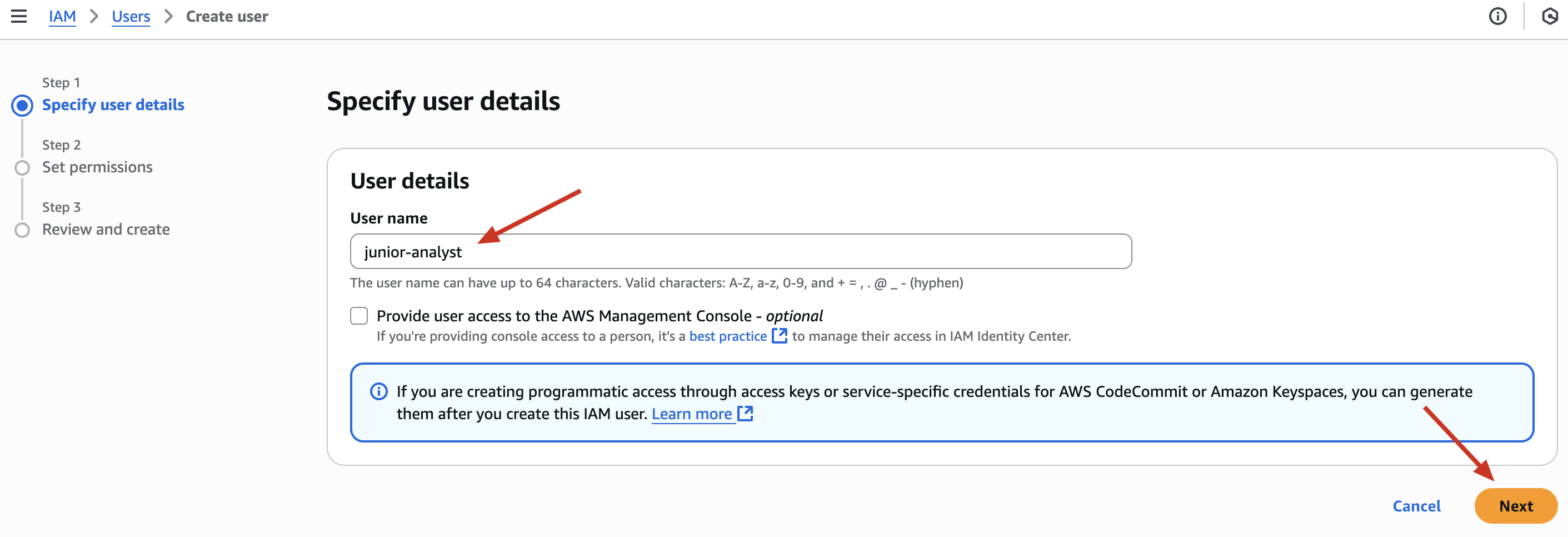Open the hamburger navigation menu
This screenshot has height=537, width=1568.
19,17
